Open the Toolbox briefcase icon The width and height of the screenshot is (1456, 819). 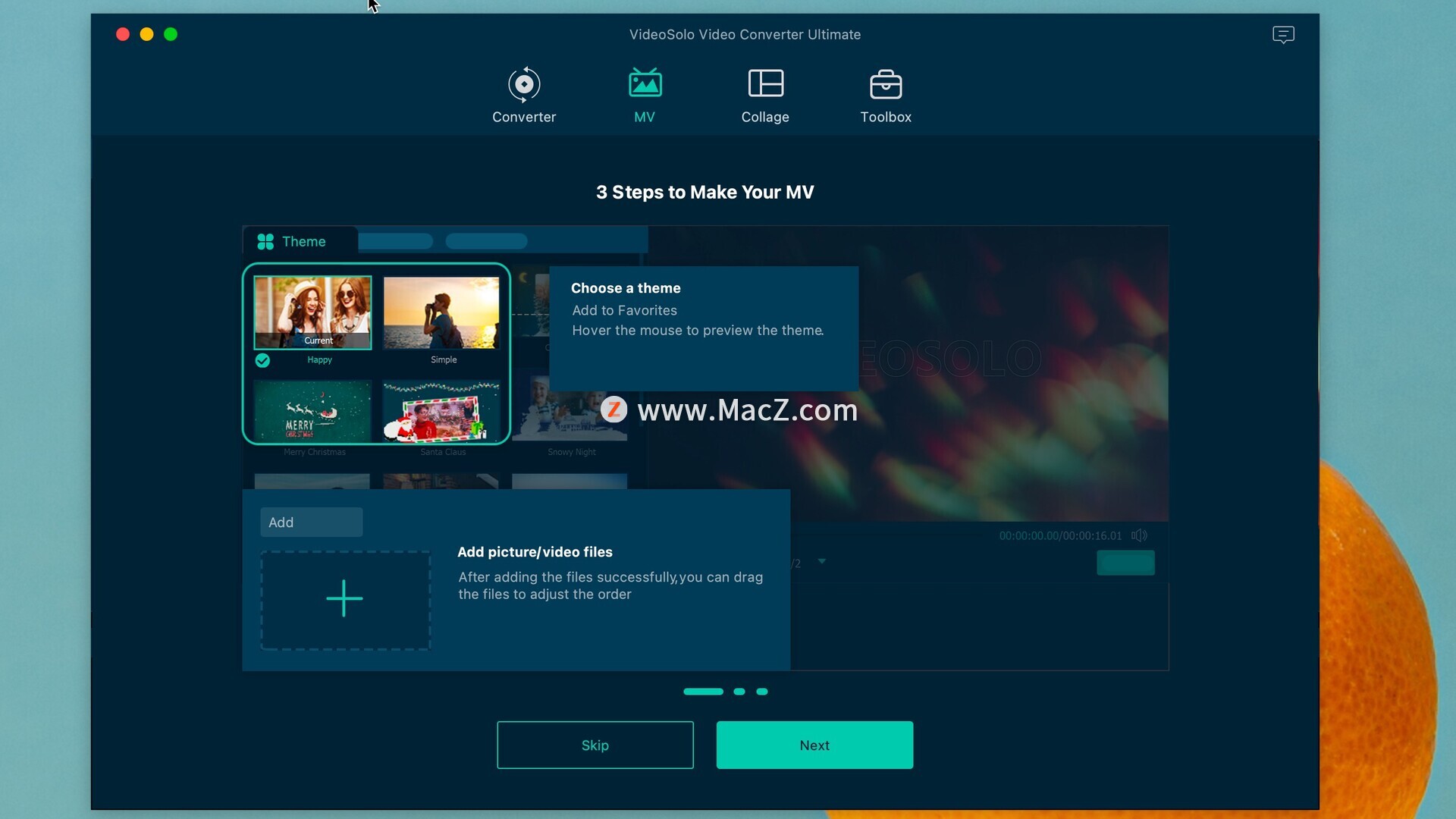coord(885,84)
